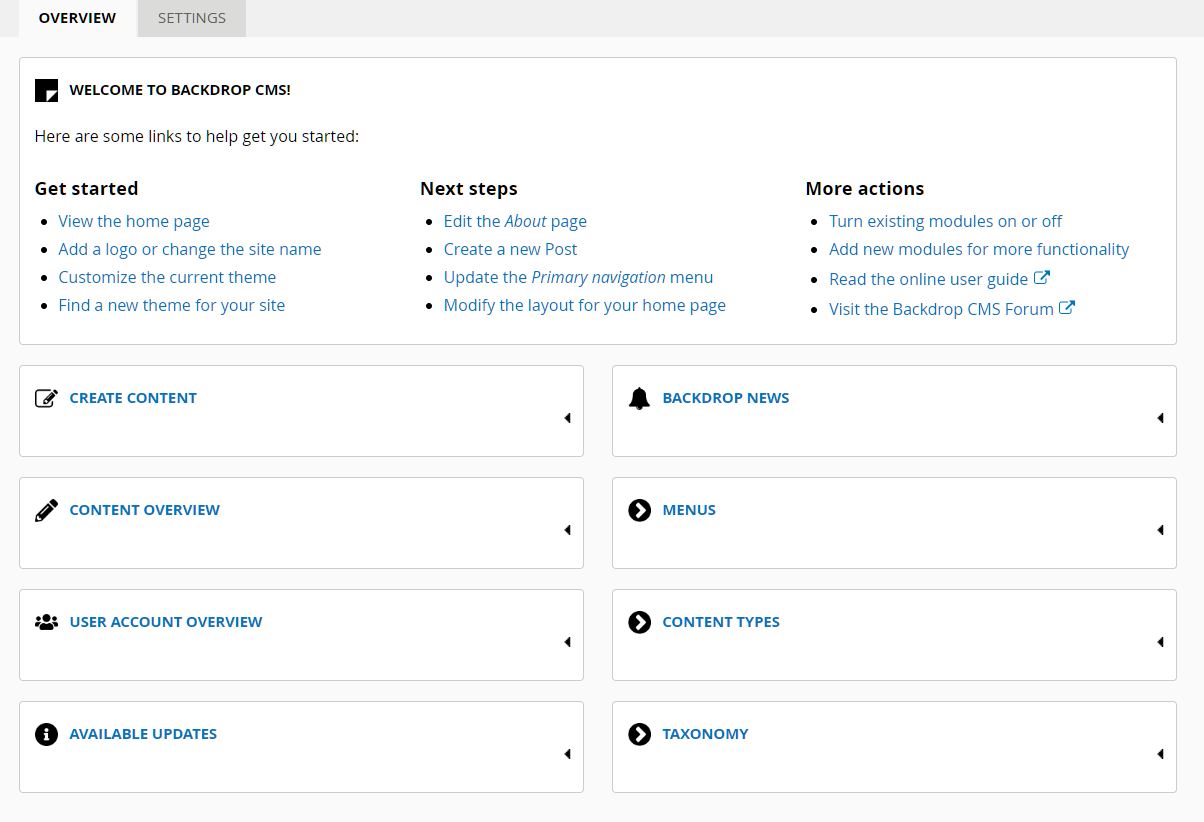Switch to the Settings tab
1204x822 pixels.
192,18
